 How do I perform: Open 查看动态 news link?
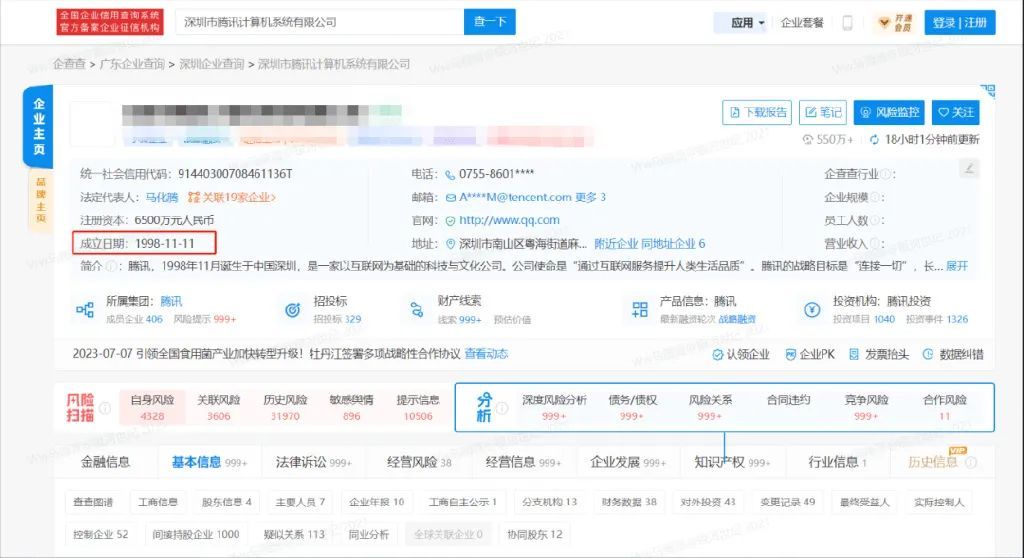[487, 353]
